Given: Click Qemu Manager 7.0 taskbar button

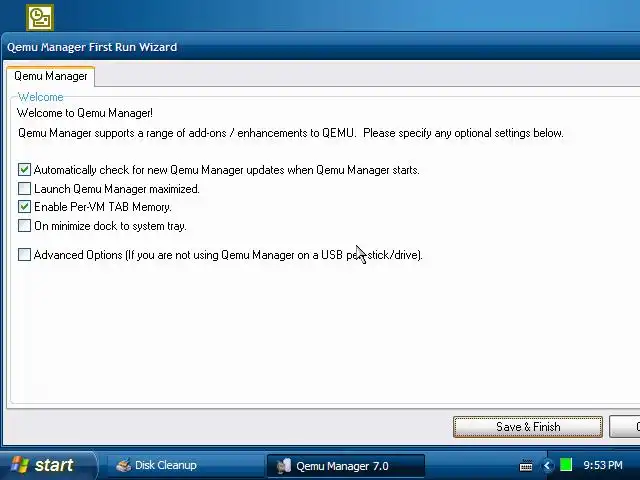Looking at the screenshot, I should click(345, 466).
